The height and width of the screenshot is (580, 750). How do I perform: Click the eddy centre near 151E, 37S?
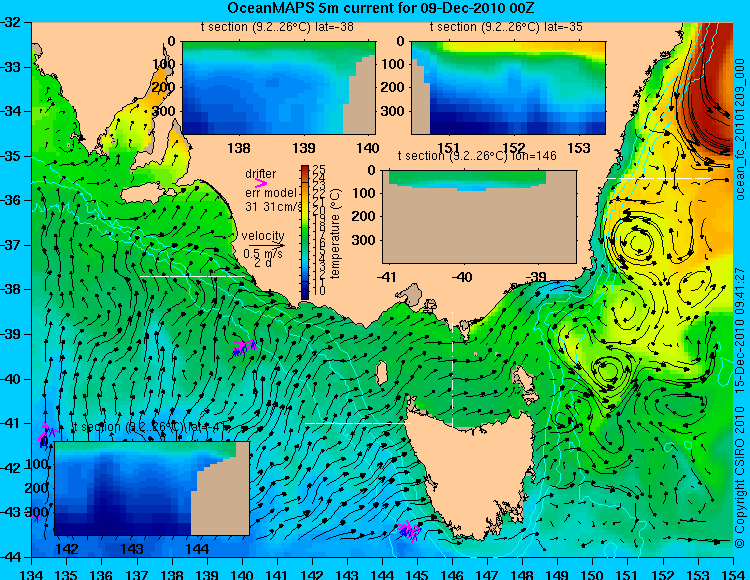(x=637, y=242)
